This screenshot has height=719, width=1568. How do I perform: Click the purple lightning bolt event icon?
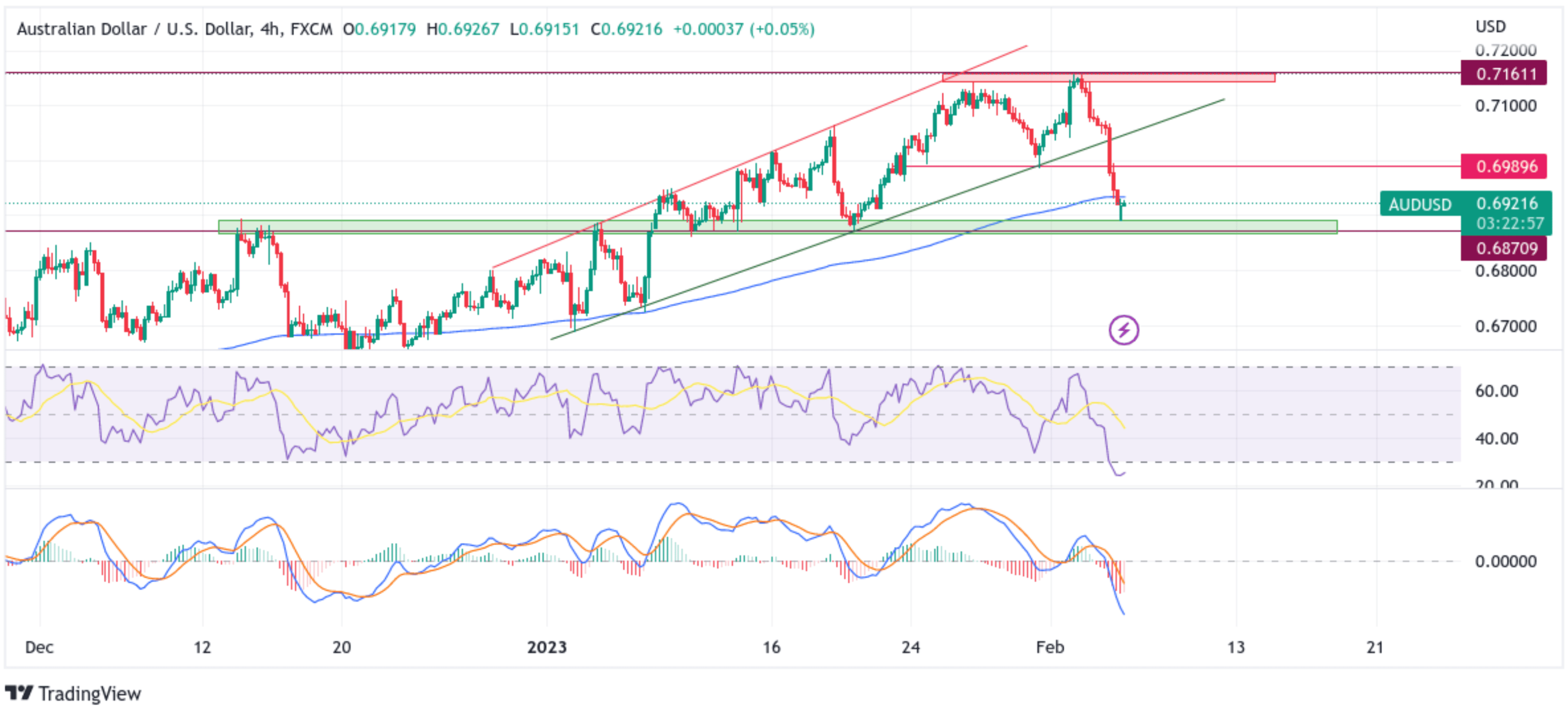tap(1123, 330)
